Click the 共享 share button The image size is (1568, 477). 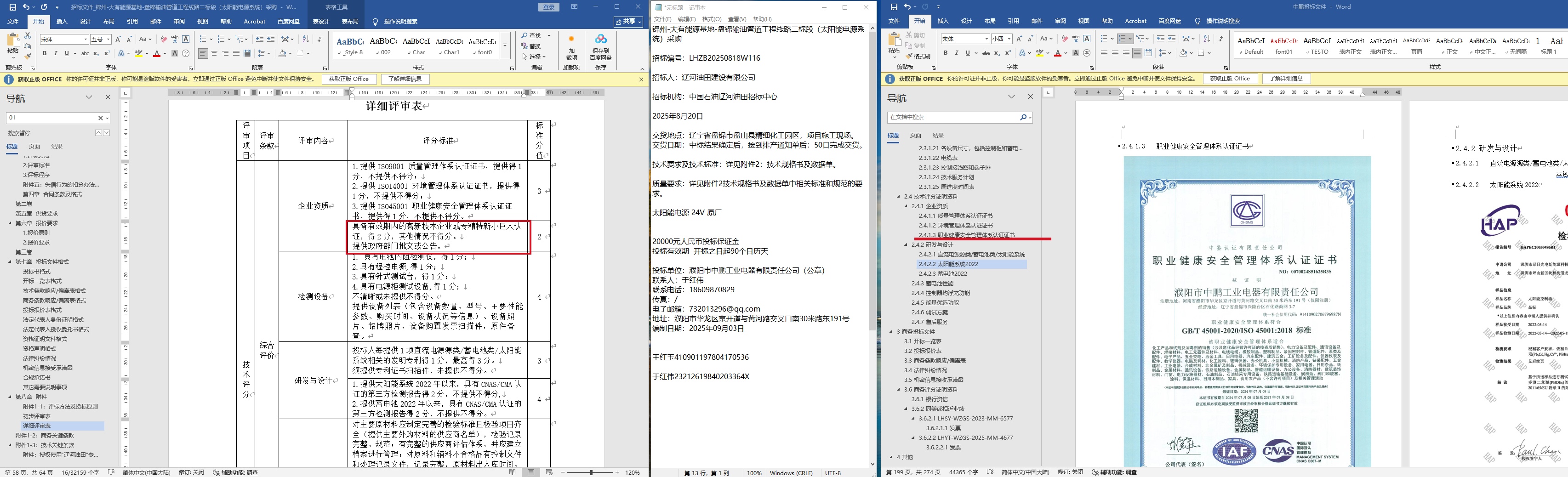tap(629, 21)
